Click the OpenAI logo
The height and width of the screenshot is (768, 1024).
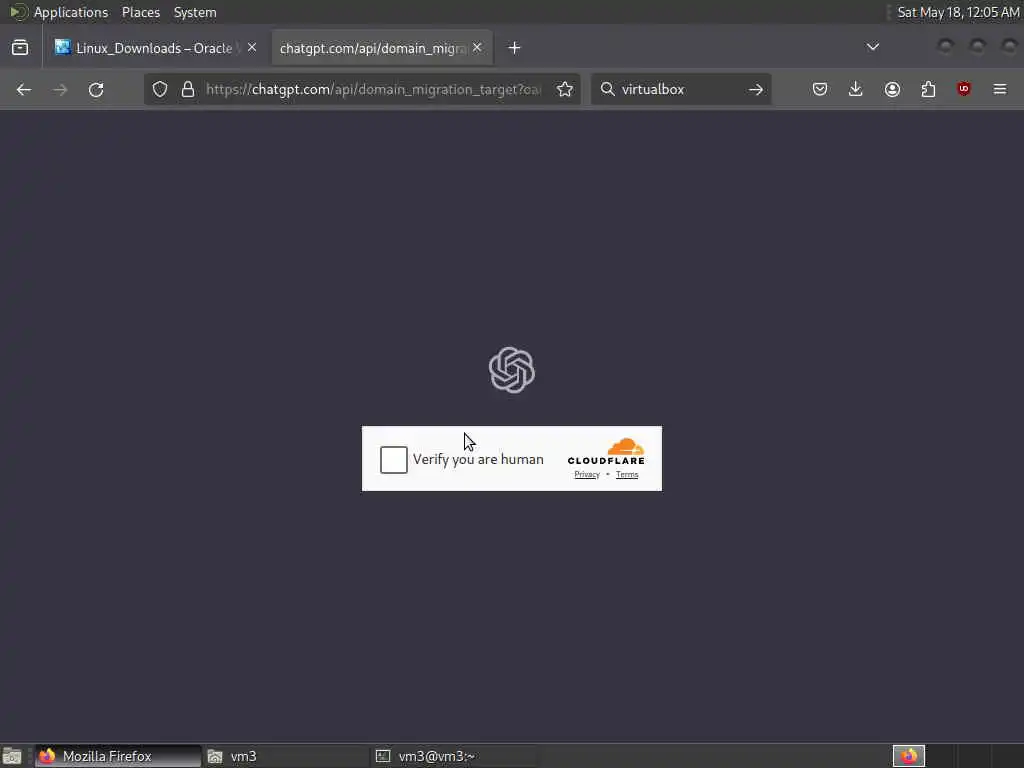coord(512,370)
